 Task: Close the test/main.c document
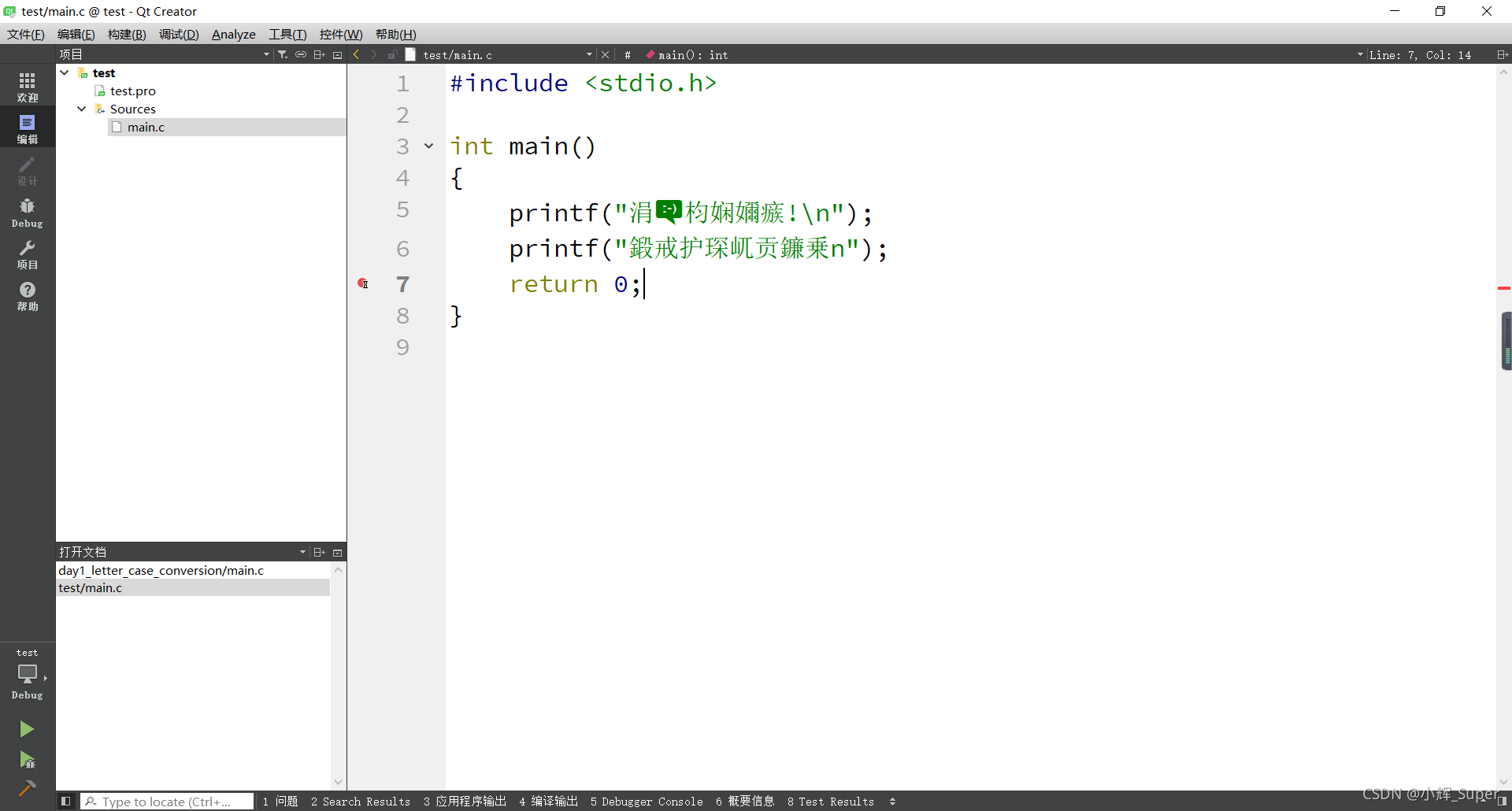(x=605, y=54)
